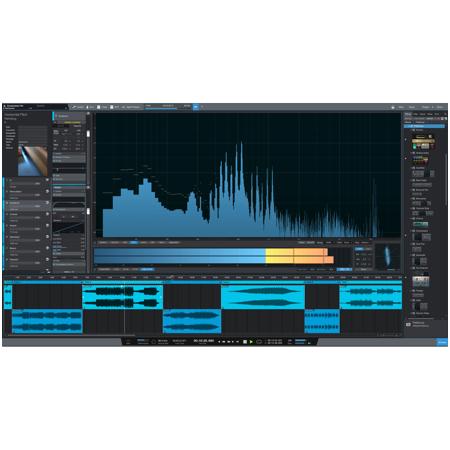Click the album artwork thumbnail
The image size is (450, 450).
[33, 160]
